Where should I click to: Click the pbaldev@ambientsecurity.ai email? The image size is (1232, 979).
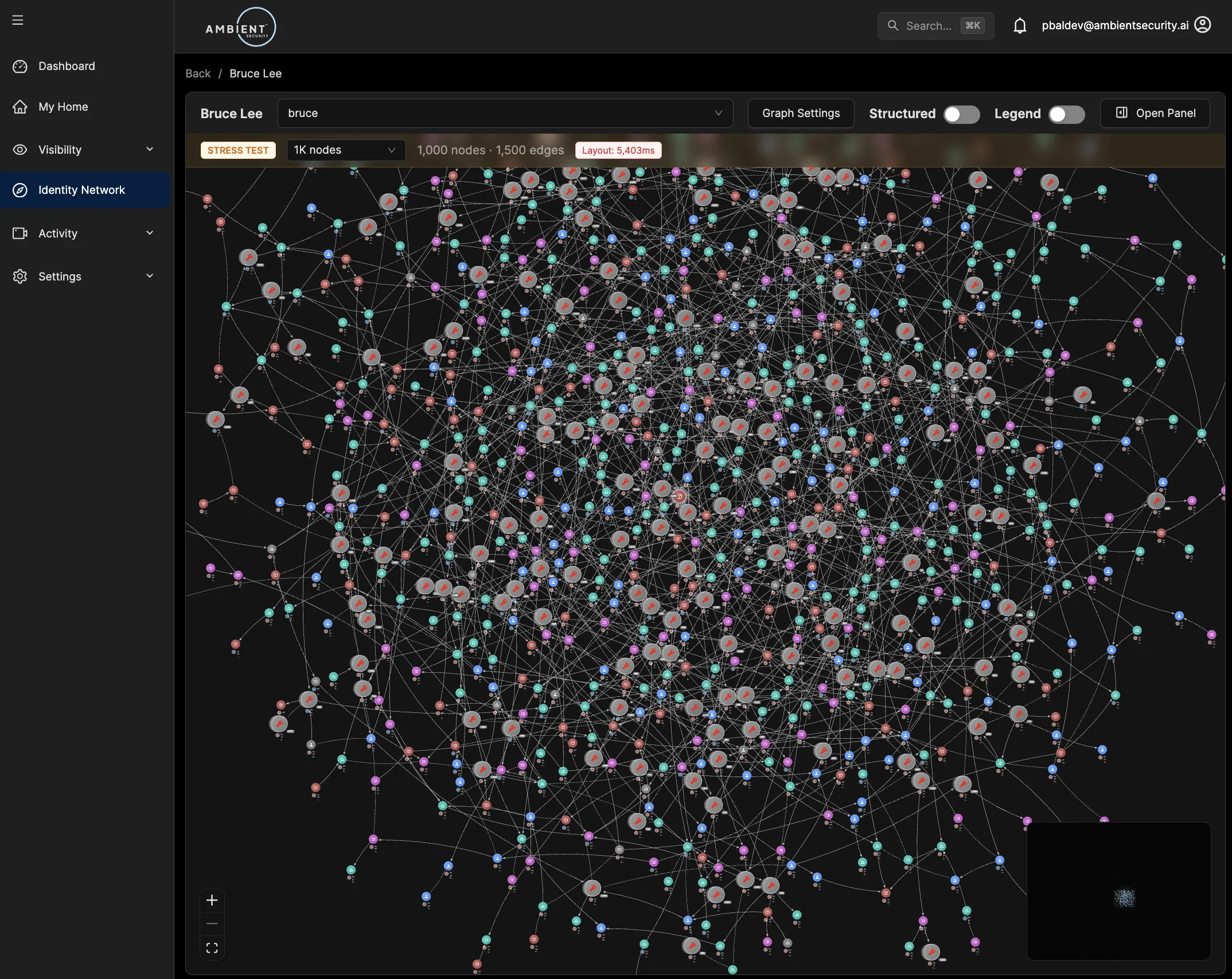[1115, 25]
